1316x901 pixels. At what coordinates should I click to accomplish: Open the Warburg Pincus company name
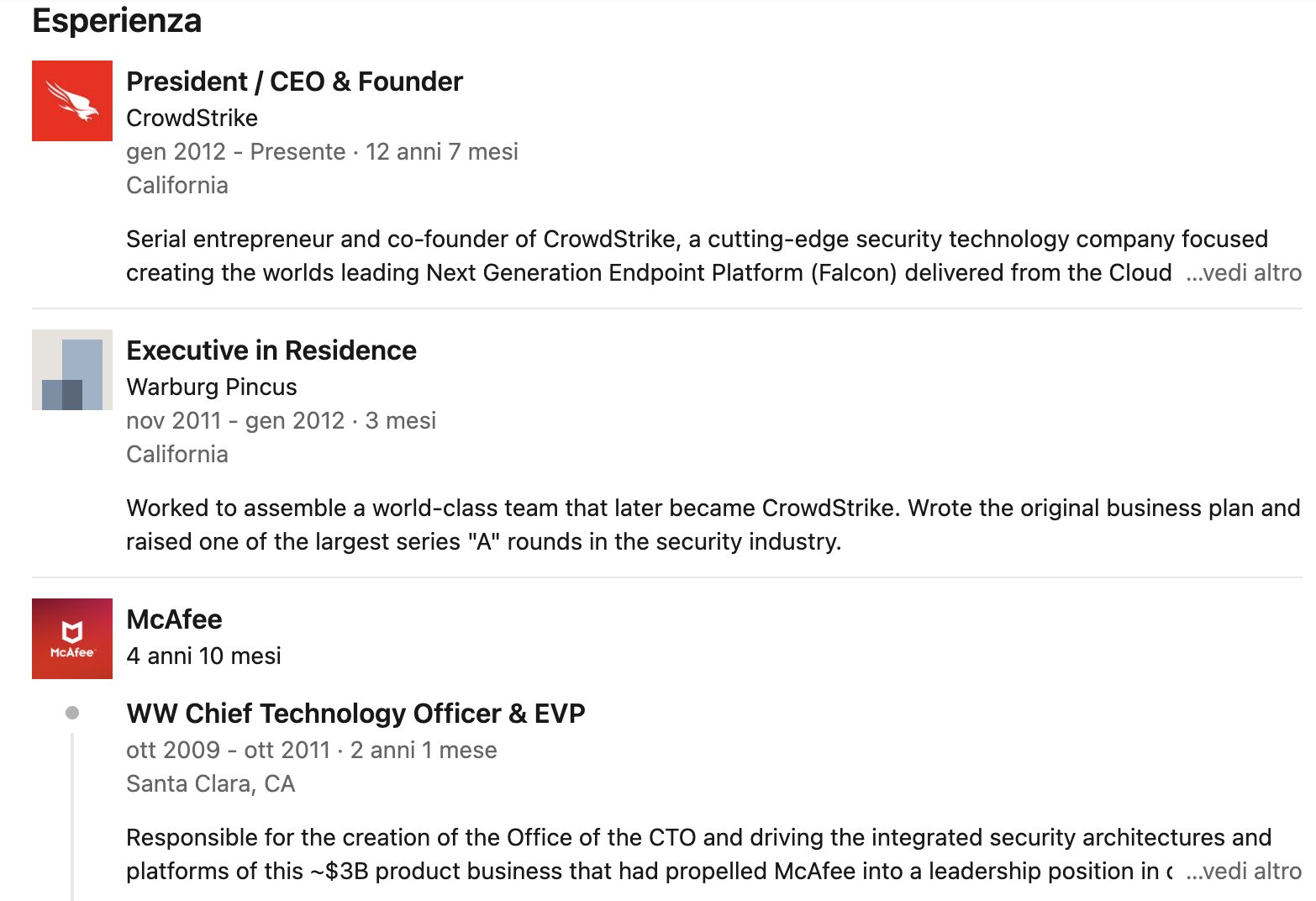click(x=212, y=387)
